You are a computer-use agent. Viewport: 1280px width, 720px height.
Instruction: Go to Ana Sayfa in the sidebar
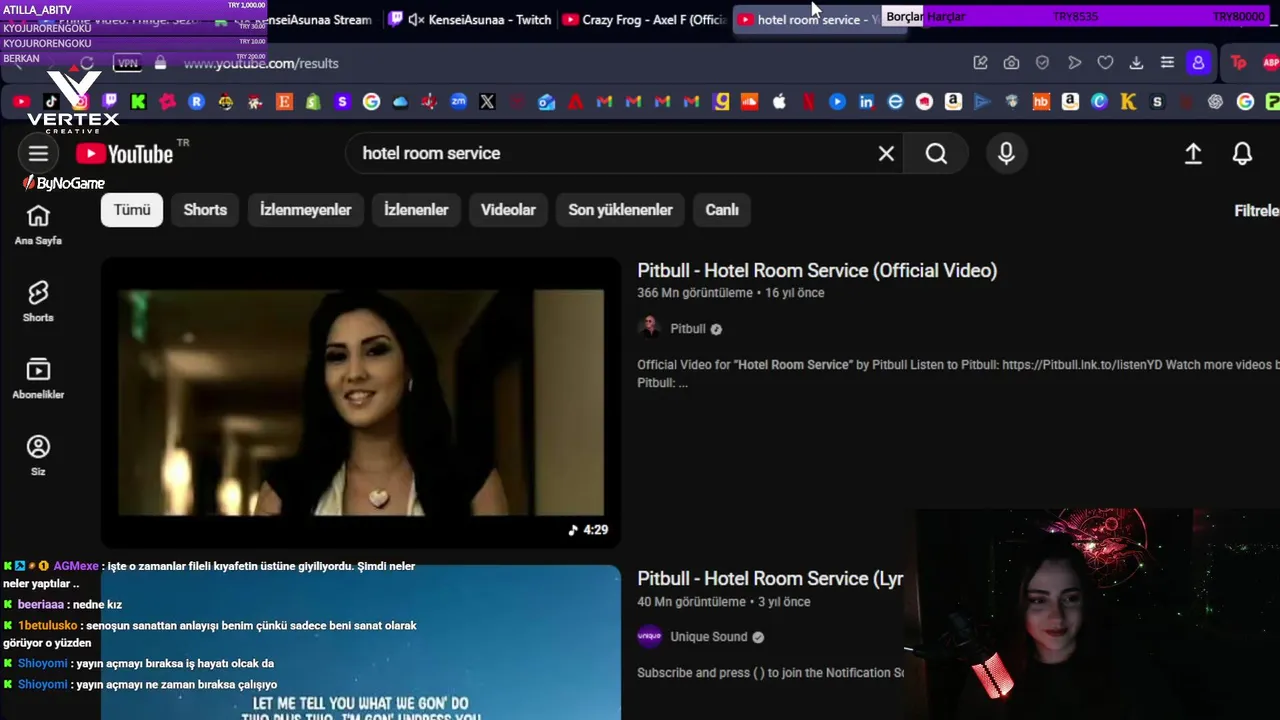38,225
